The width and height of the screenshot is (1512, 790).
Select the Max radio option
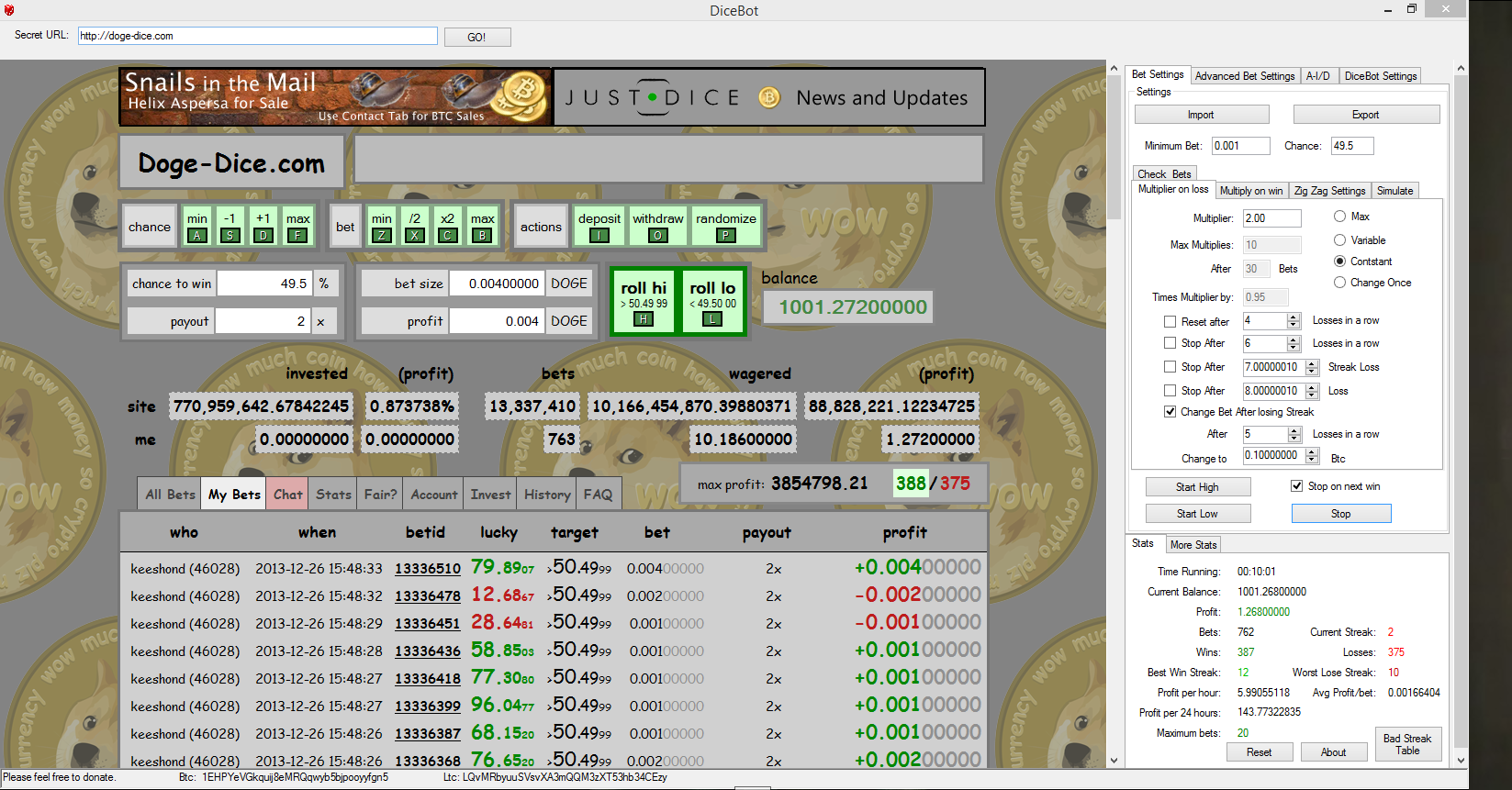(x=1339, y=217)
